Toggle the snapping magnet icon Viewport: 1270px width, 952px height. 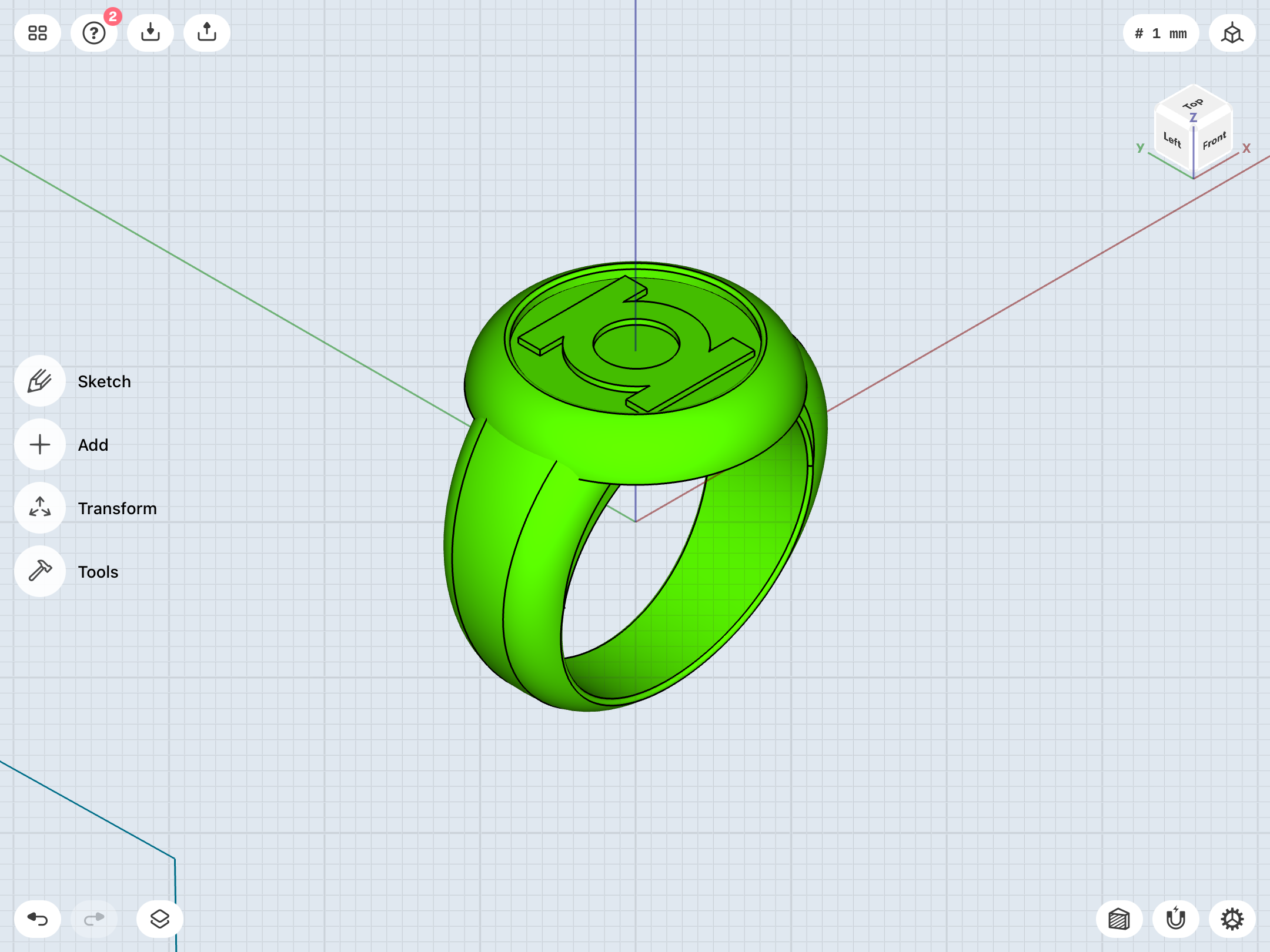[1176, 919]
